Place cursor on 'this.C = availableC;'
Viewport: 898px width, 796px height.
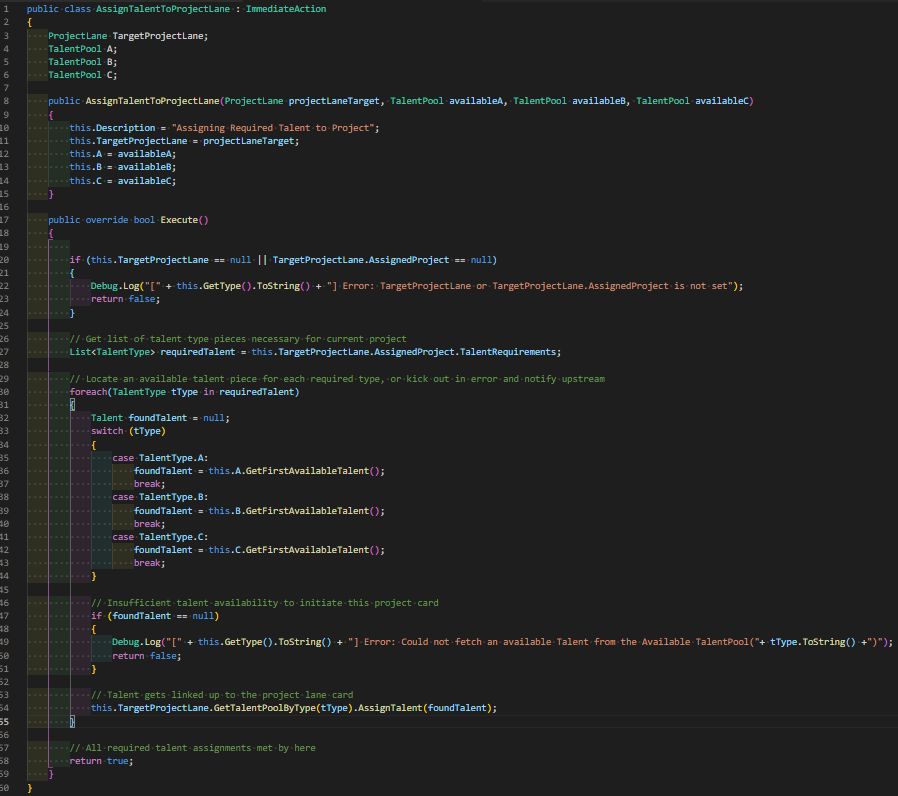[123, 180]
